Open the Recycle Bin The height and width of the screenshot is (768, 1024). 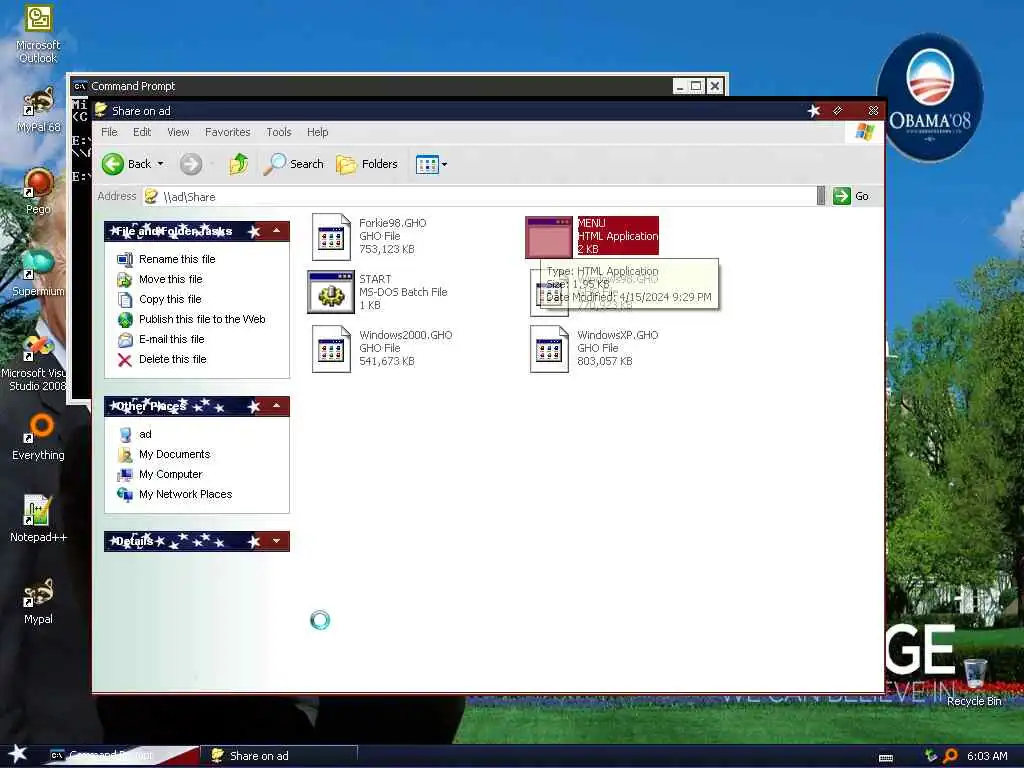974,683
